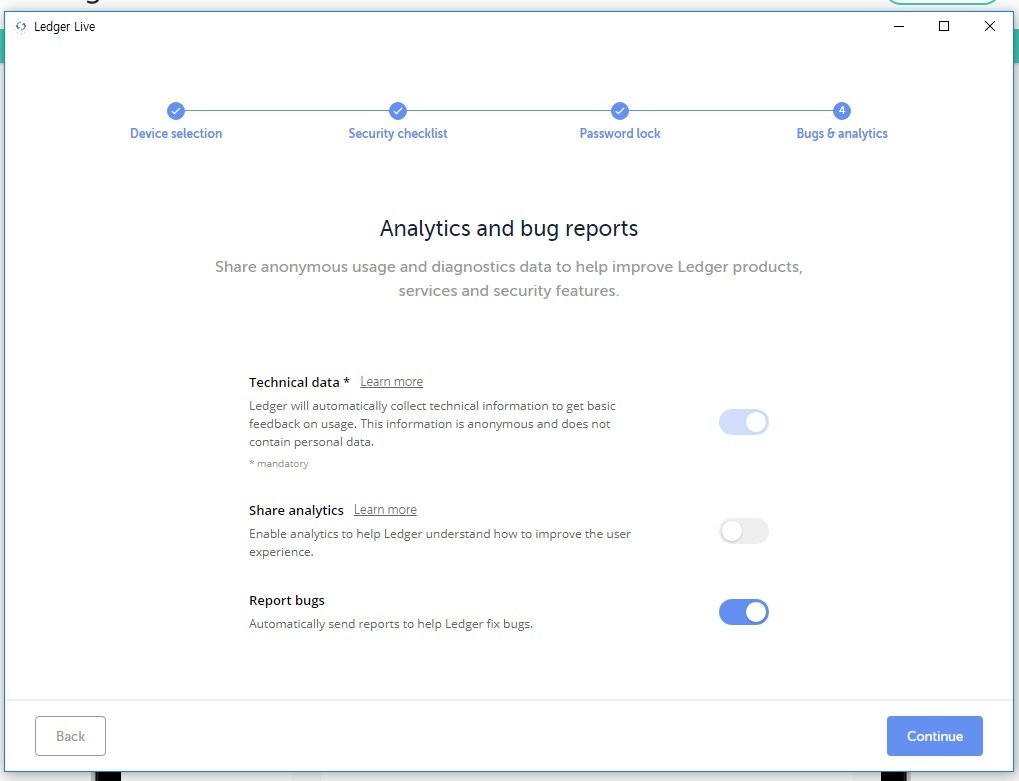Viewport: 1019px width, 781px height.
Task: Select the Security checklist step label
Action: (x=398, y=133)
